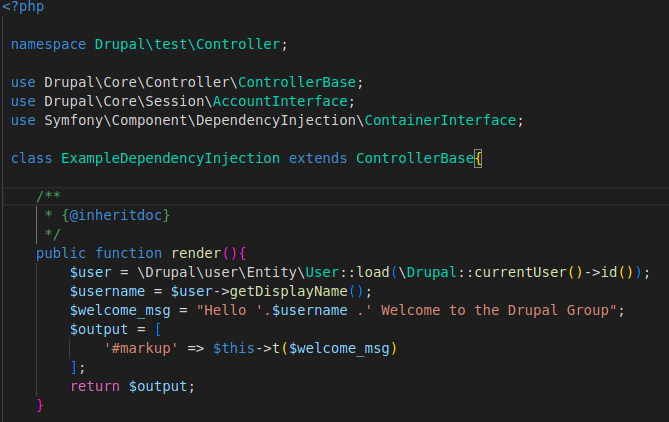Click the ExampleDependencyInjection class name
Viewport: 669px width, 422px height.
(x=170, y=158)
